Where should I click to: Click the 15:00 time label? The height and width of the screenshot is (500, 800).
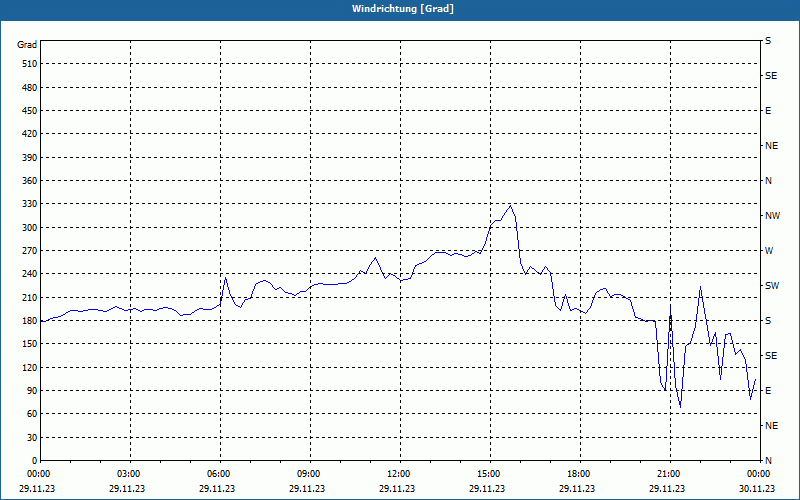coord(490,474)
